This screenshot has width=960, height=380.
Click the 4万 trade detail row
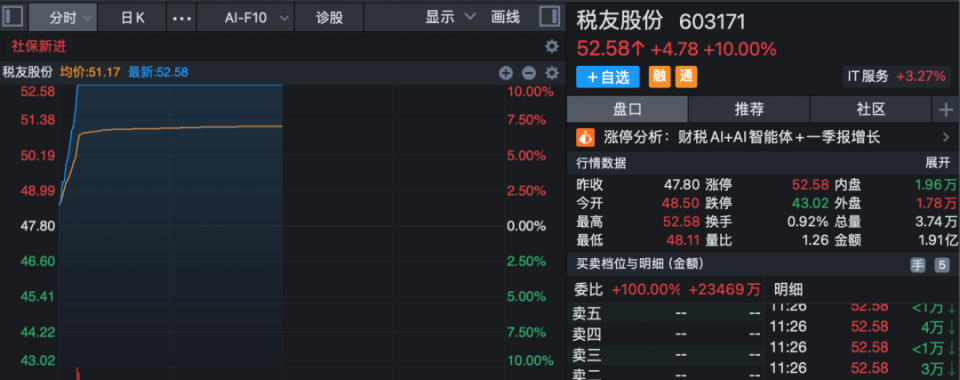click(x=862, y=327)
